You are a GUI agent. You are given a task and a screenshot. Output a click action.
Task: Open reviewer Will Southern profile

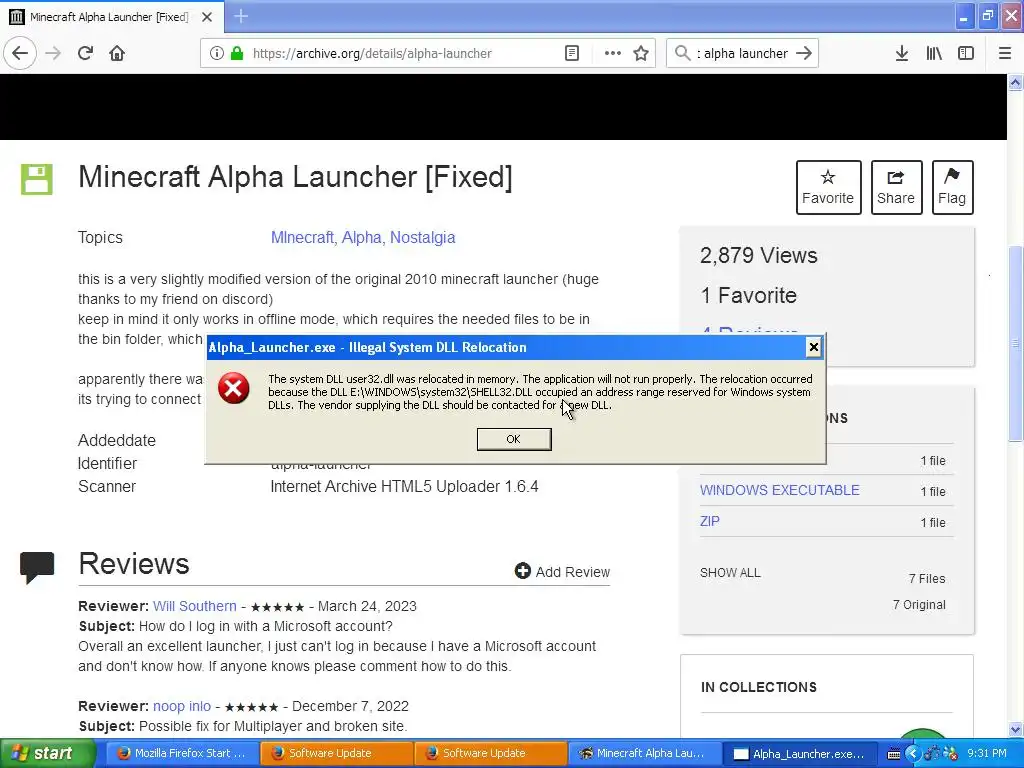(195, 606)
